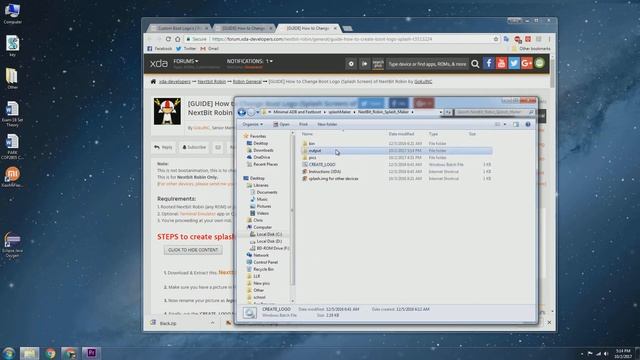Select Control Panel in navigation pane
640x360 pixels.
[265, 262]
